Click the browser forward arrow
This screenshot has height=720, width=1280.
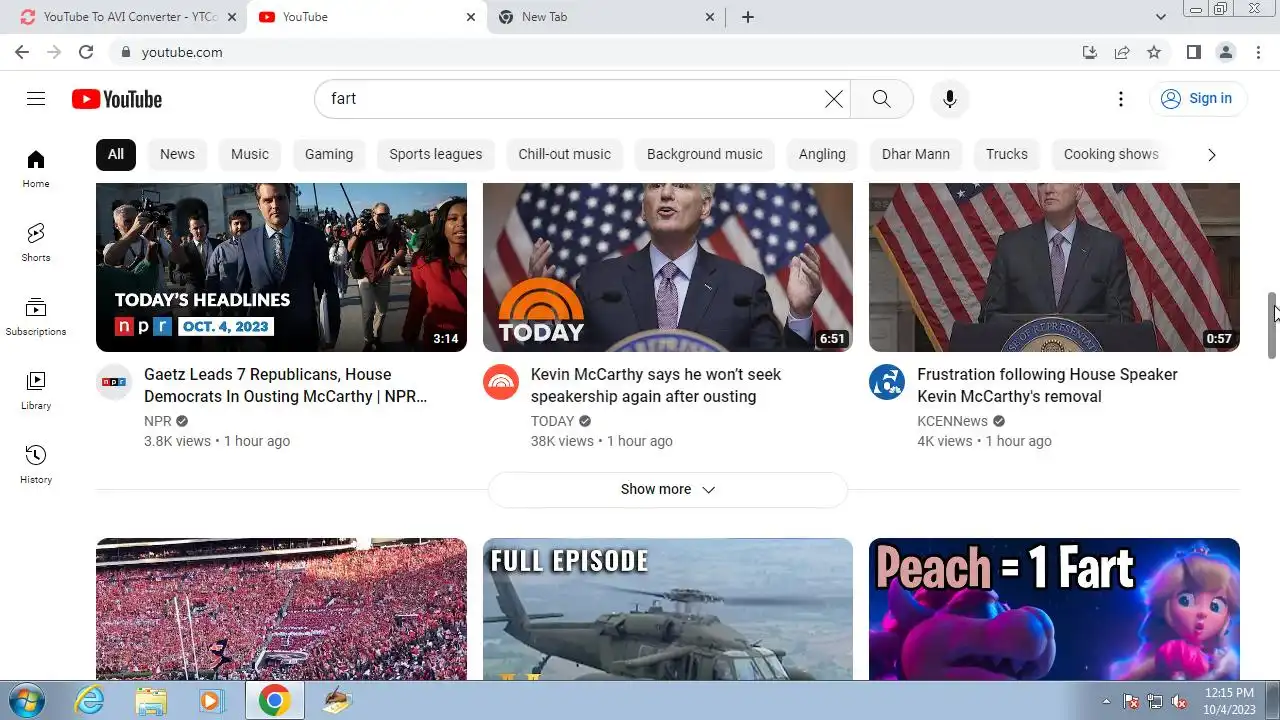point(54,52)
